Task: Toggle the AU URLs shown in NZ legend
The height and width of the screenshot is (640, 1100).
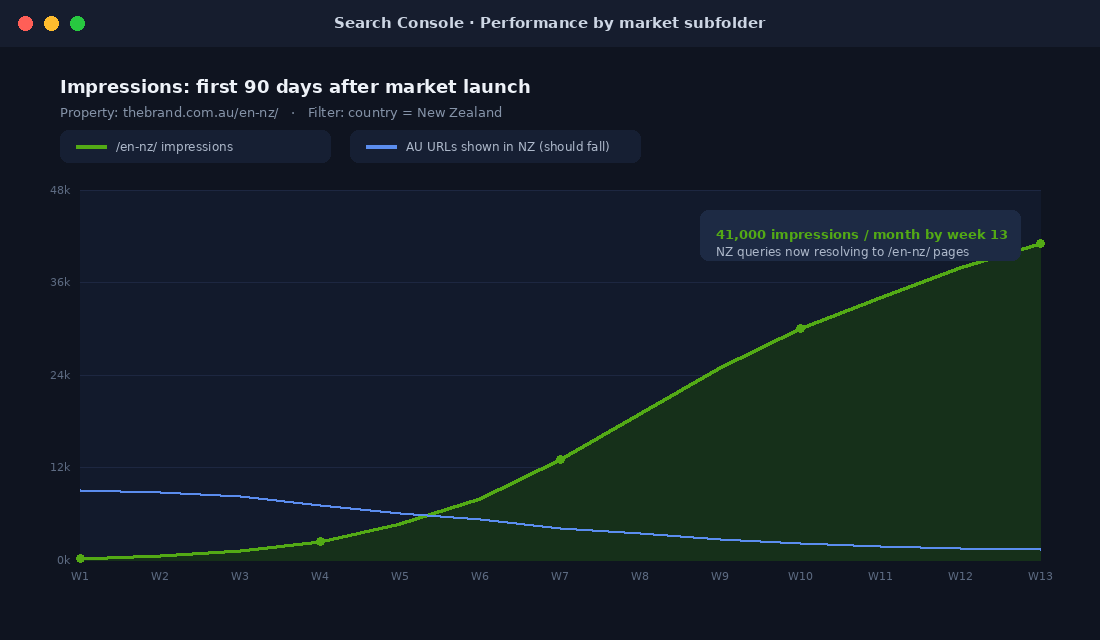Action: tap(495, 147)
